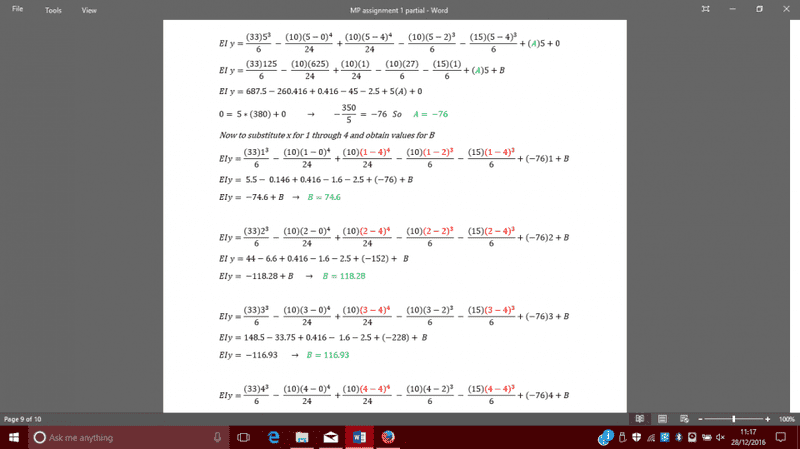Viewport: 800px width, 449px height.
Task: Click the line starting 'EIy = 5.5 − 0.146'
Action: click(x=316, y=180)
